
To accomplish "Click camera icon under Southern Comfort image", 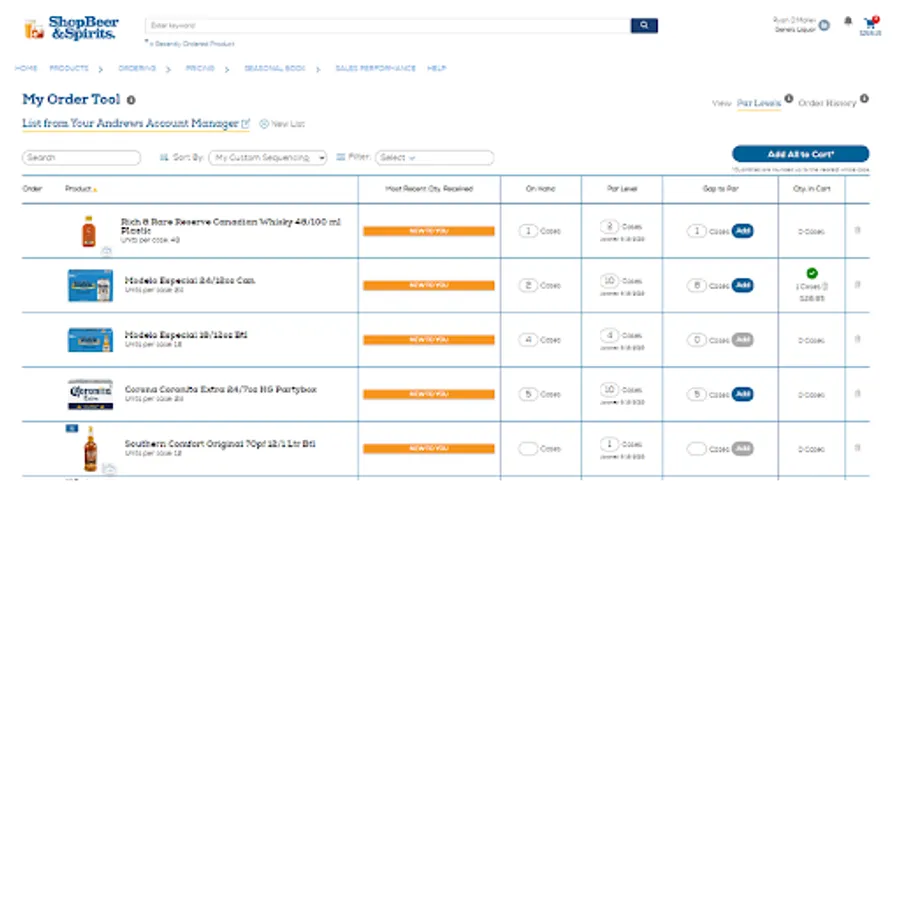I will pyautogui.click(x=109, y=470).
